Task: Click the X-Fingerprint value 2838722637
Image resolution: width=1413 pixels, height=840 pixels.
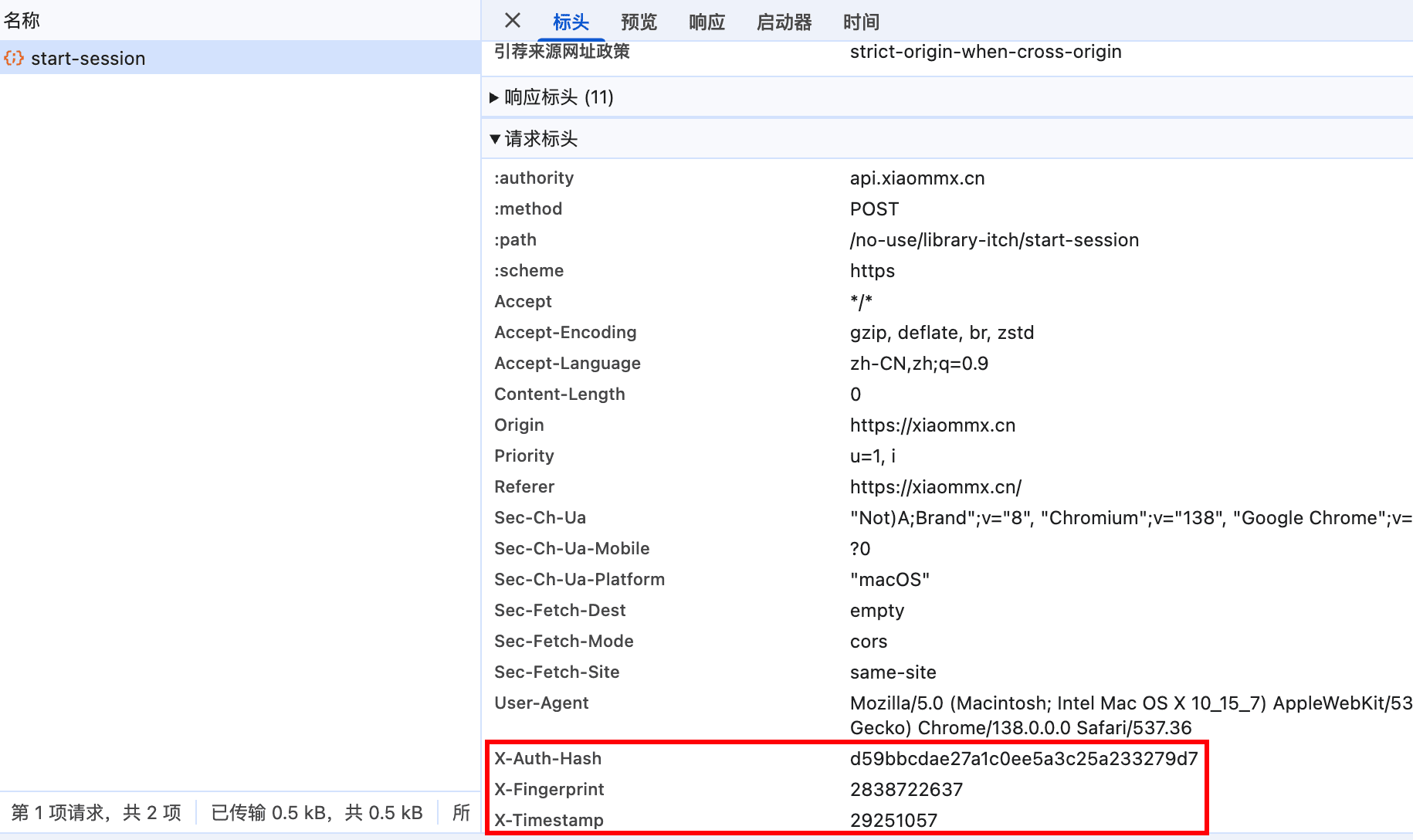Action: [906, 790]
